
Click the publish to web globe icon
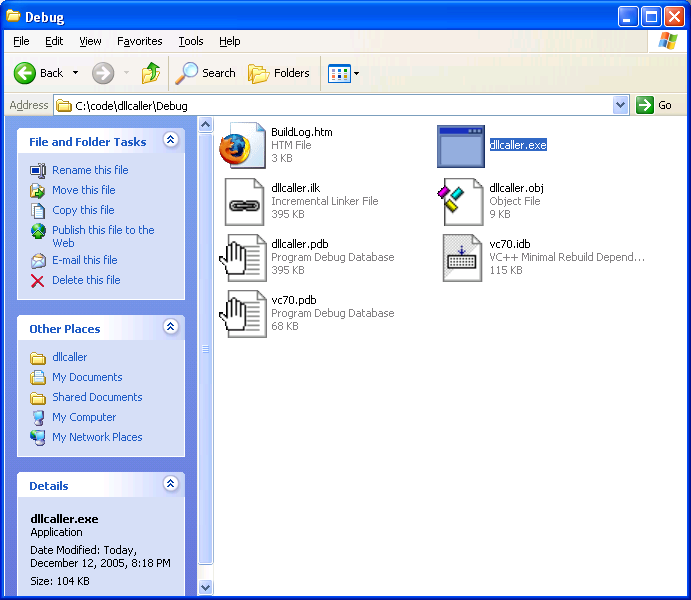tap(38, 231)
